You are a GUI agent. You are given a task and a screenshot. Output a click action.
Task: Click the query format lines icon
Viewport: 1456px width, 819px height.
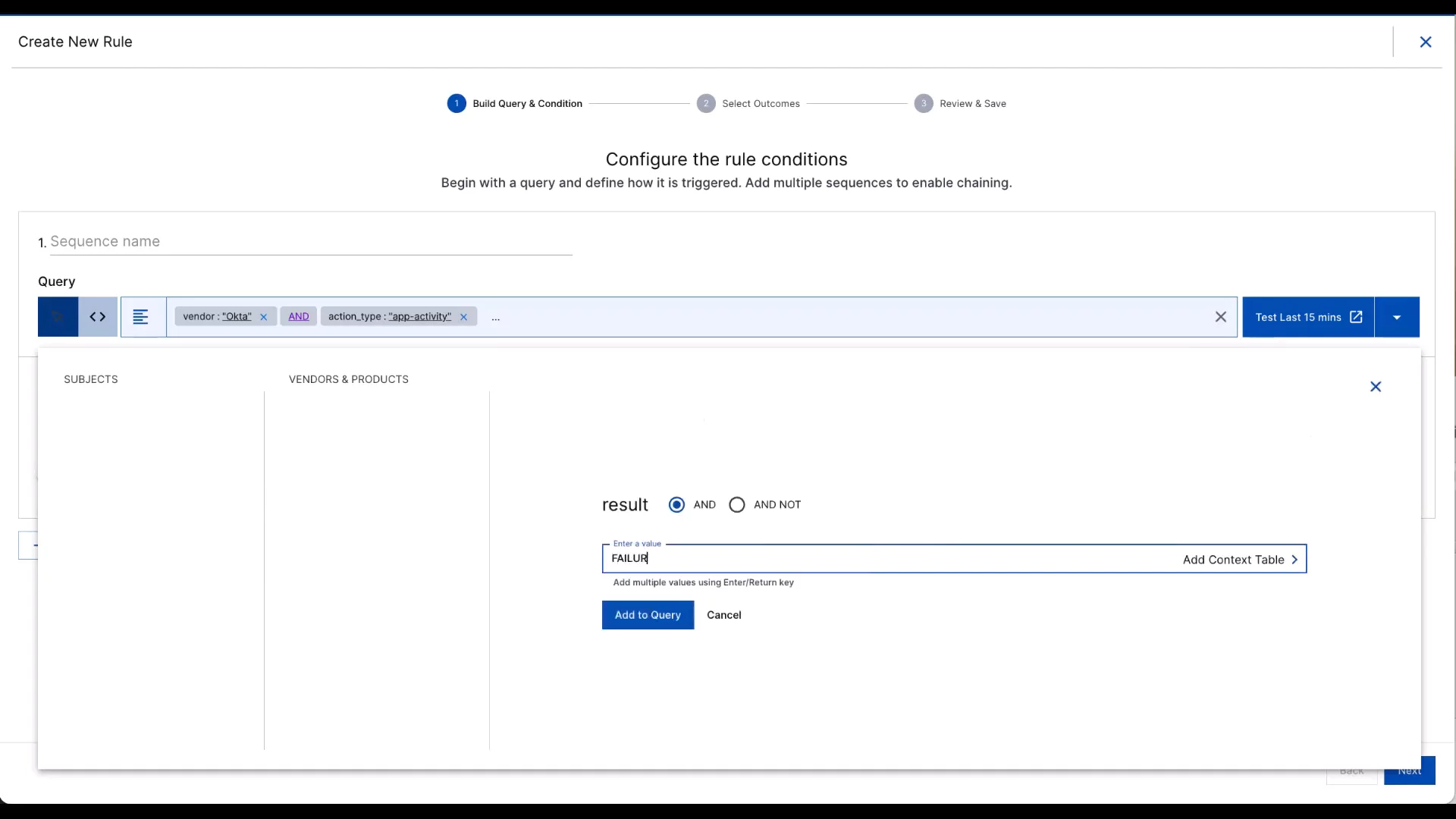coord(140,317)
